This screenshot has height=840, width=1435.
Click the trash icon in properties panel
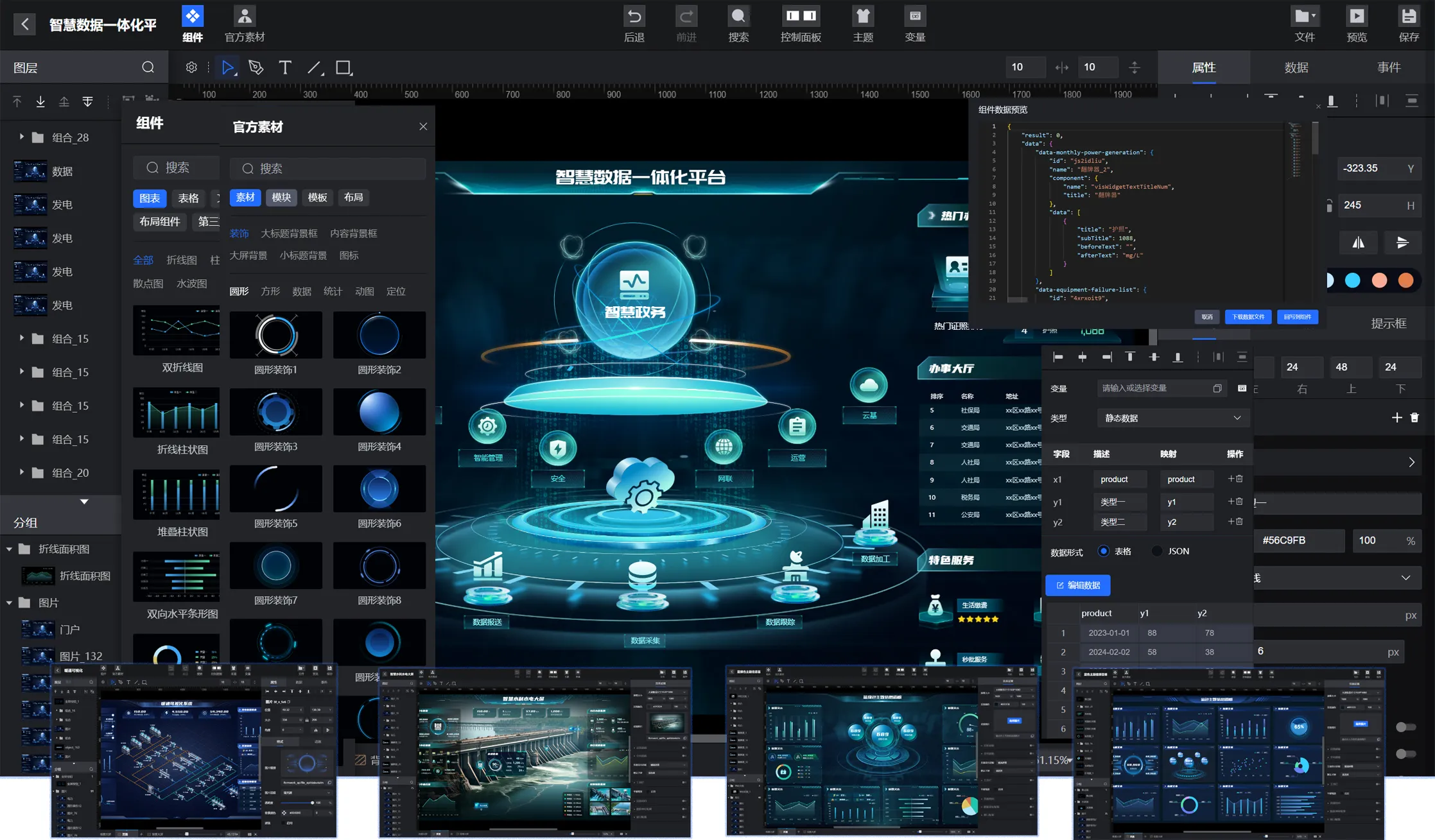[1414, 418]
